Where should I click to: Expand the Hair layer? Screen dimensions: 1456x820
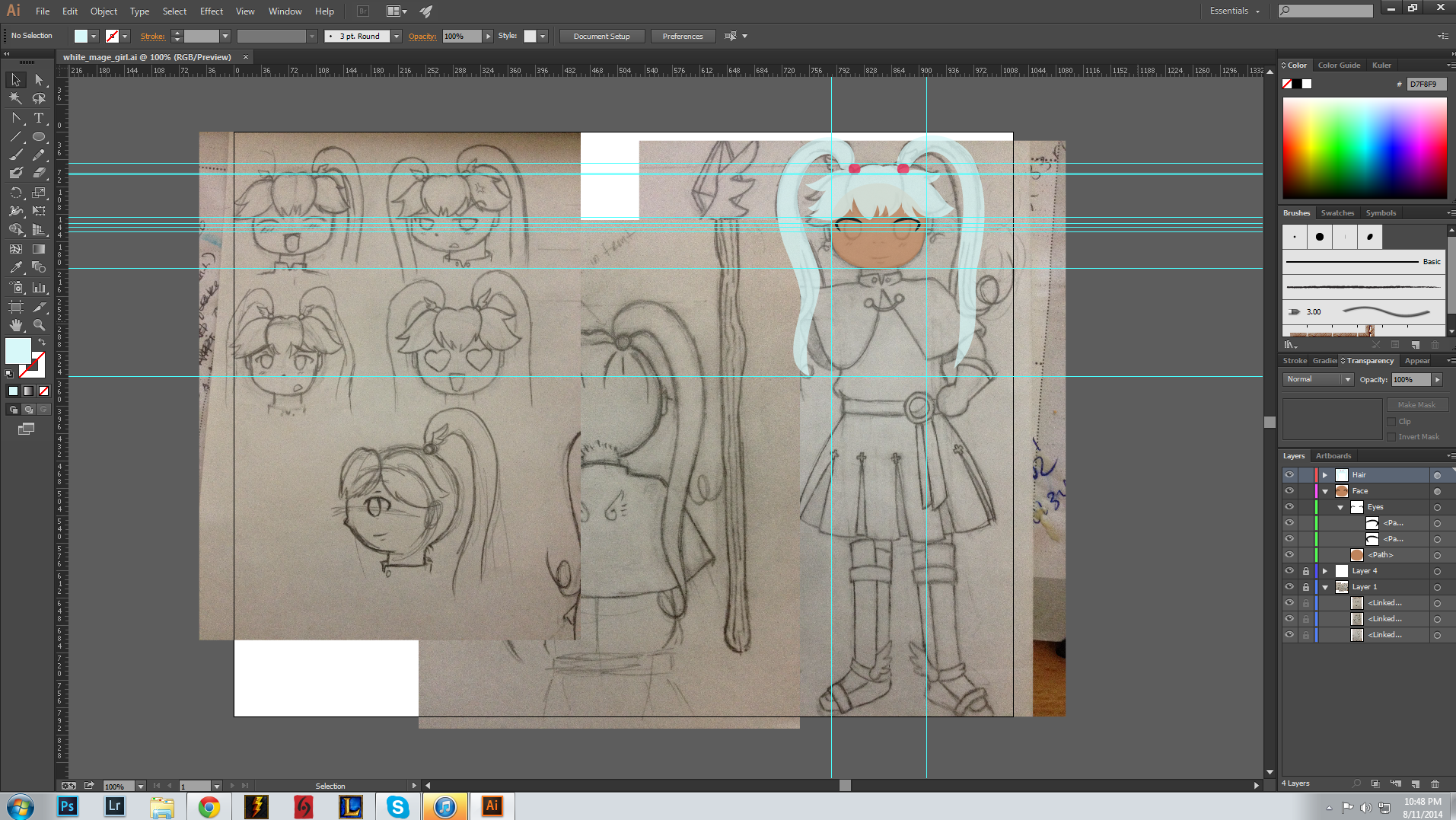pos(1325,475)
